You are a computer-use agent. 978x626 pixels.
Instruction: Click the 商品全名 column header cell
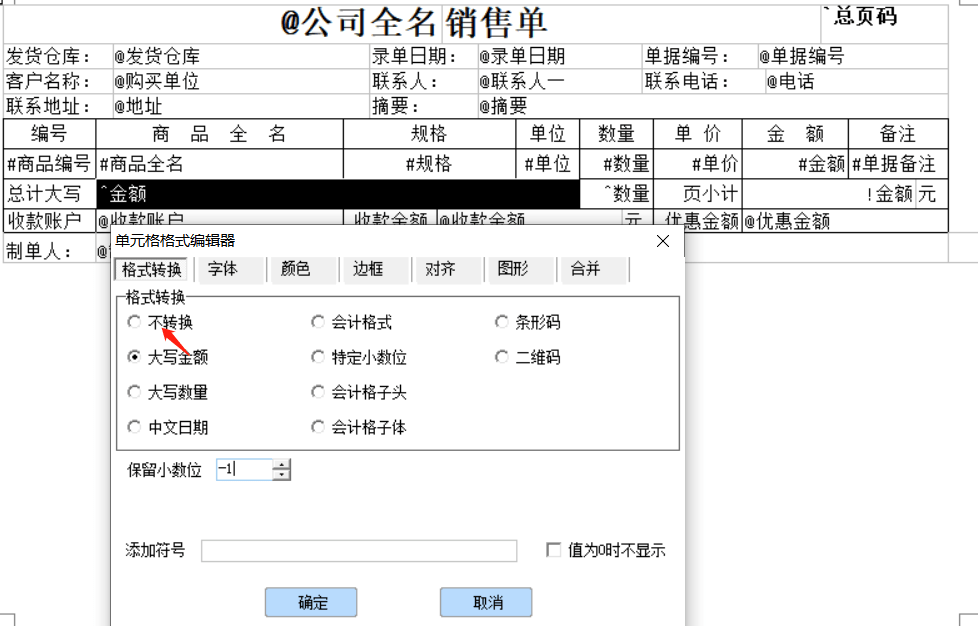[x=220, y=134]
